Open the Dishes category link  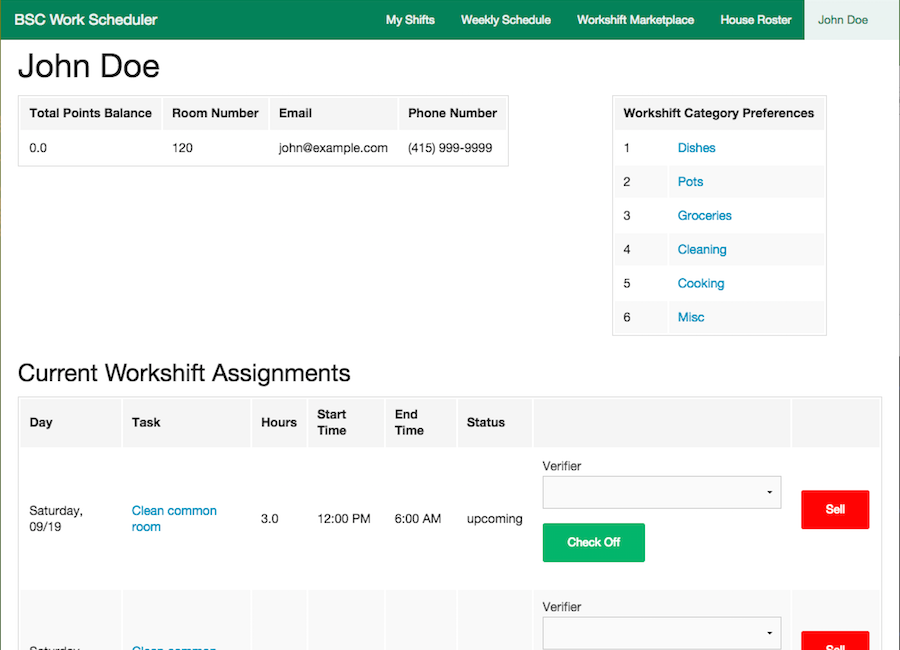[696, 148]
